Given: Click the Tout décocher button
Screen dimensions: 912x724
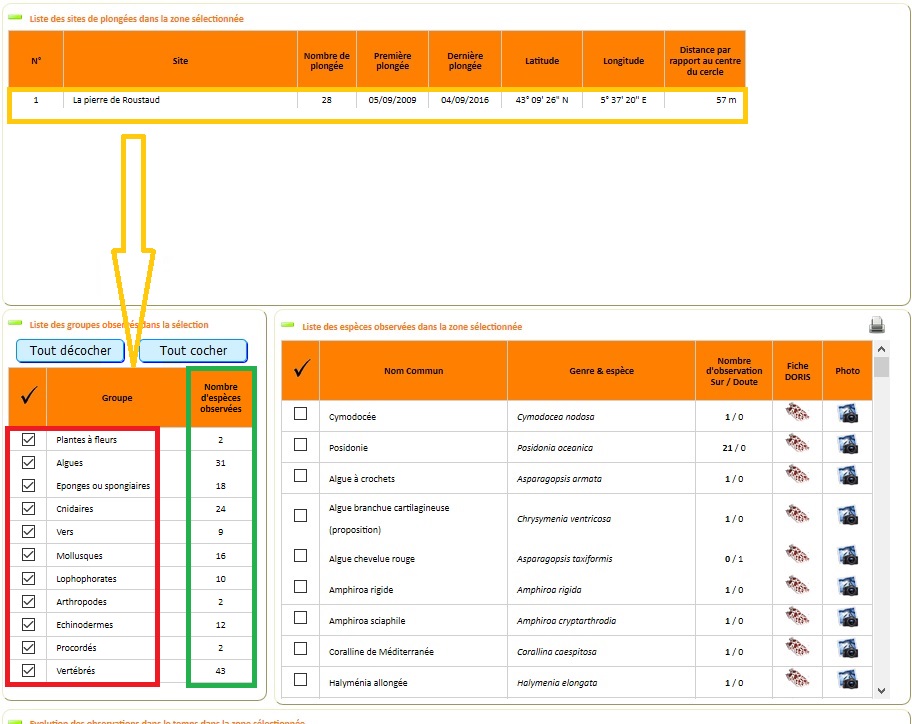Looking at the screenshot, I should 70,351.
